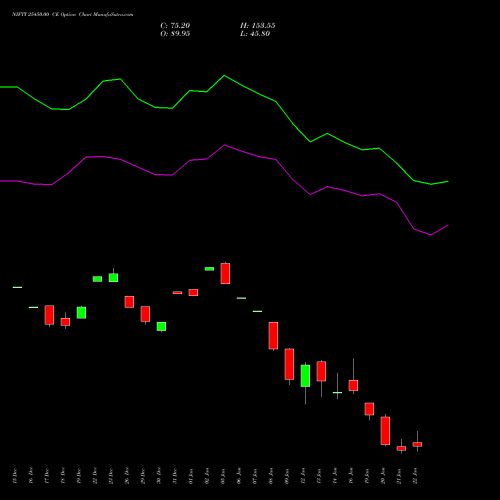This screenshot has height=500, width=500.
Task: Click the green upper band line
Action: pyautogui.click(x=224, y=76)
